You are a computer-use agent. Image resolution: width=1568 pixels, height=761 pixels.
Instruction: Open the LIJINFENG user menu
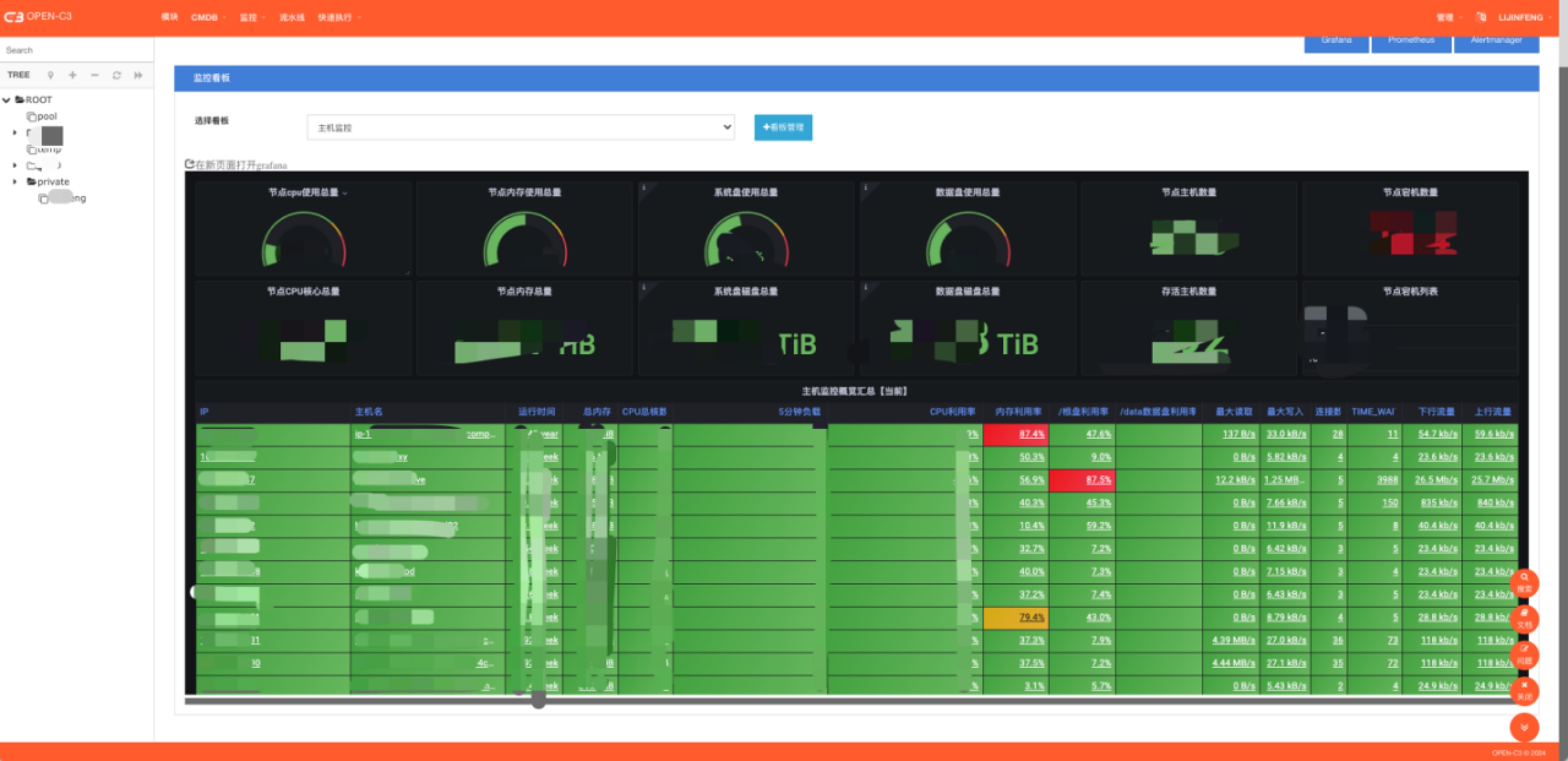click(1523, 17)
